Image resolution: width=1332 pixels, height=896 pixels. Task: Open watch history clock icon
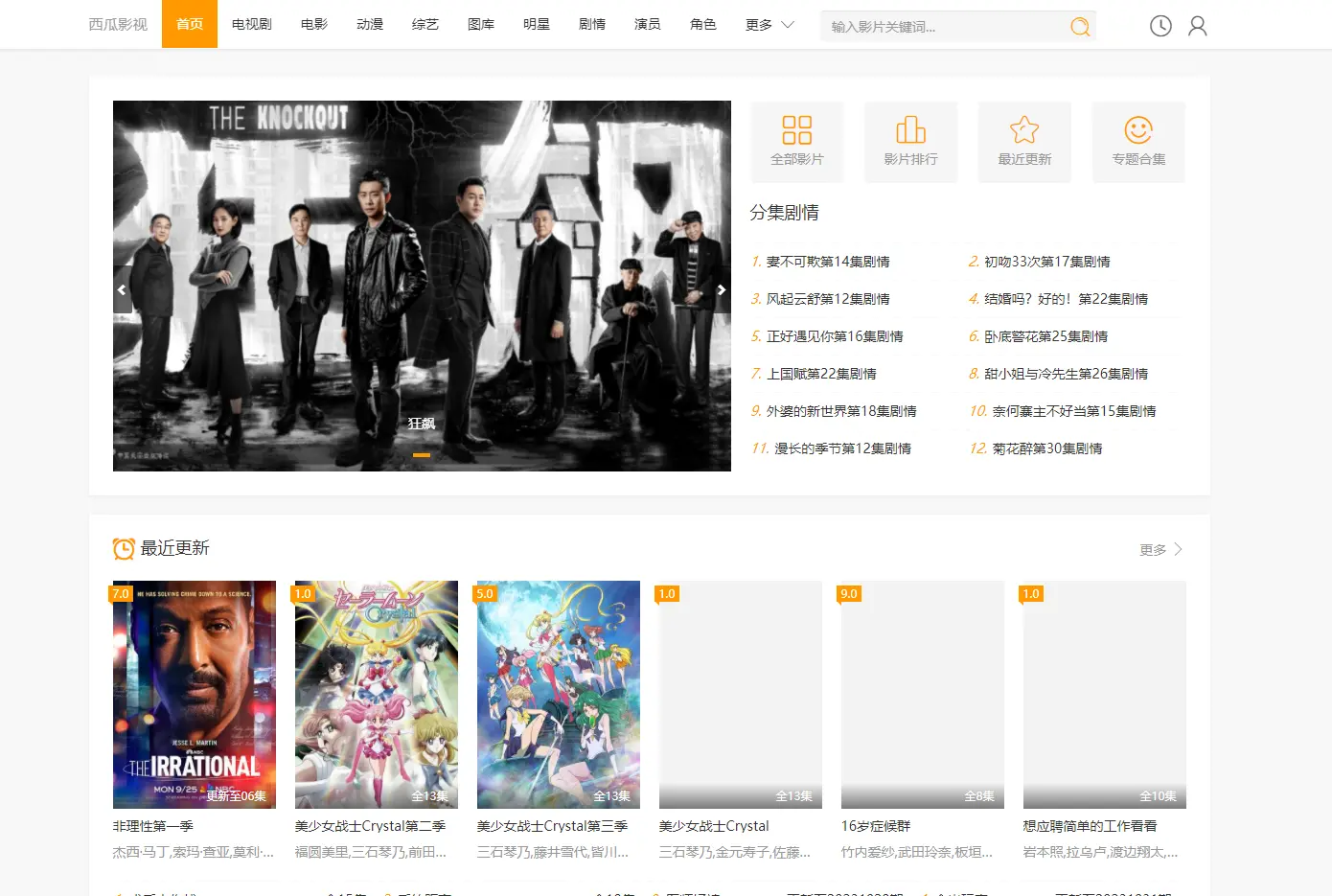click(x=1160, y=26)
